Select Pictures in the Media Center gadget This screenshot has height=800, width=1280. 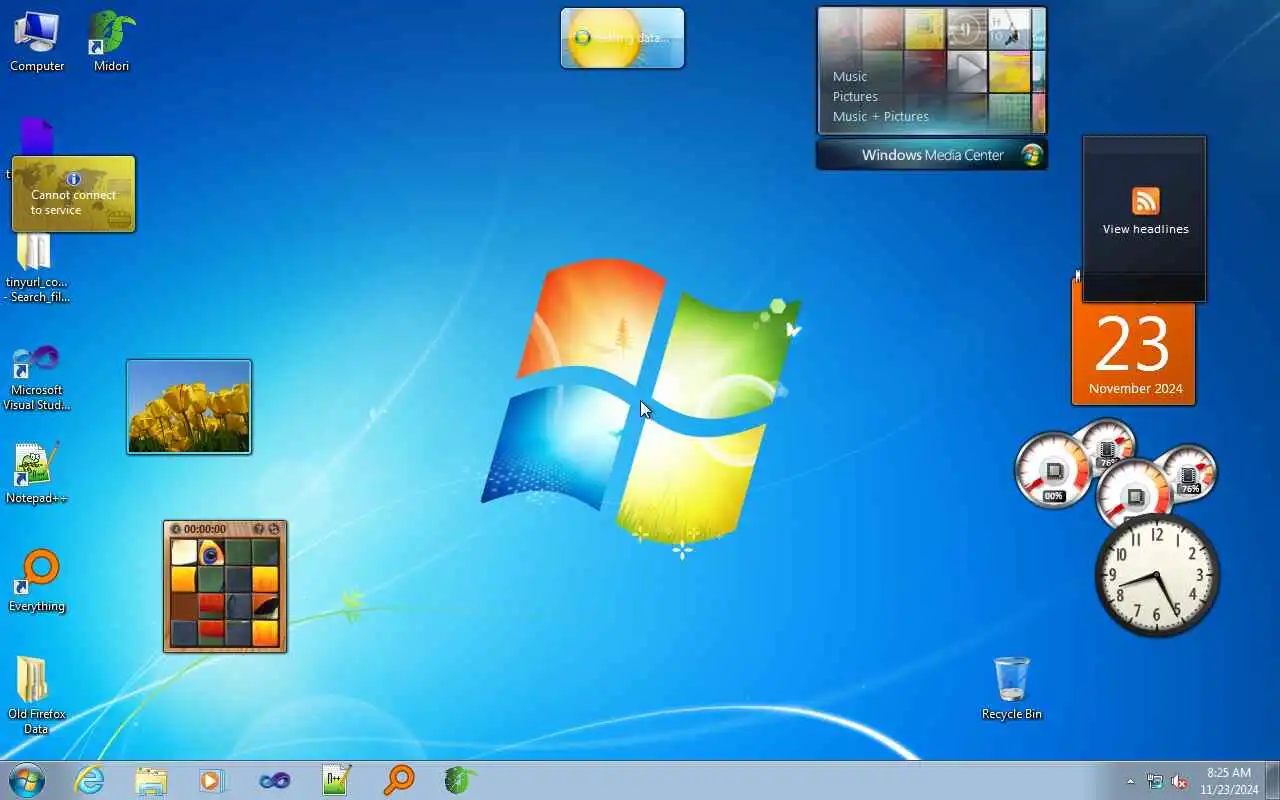(x=855, y=96)
